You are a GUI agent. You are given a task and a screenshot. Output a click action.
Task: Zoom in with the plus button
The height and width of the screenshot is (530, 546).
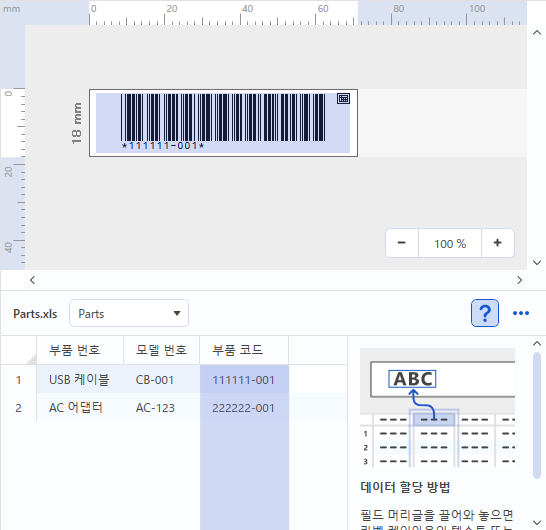498,243
